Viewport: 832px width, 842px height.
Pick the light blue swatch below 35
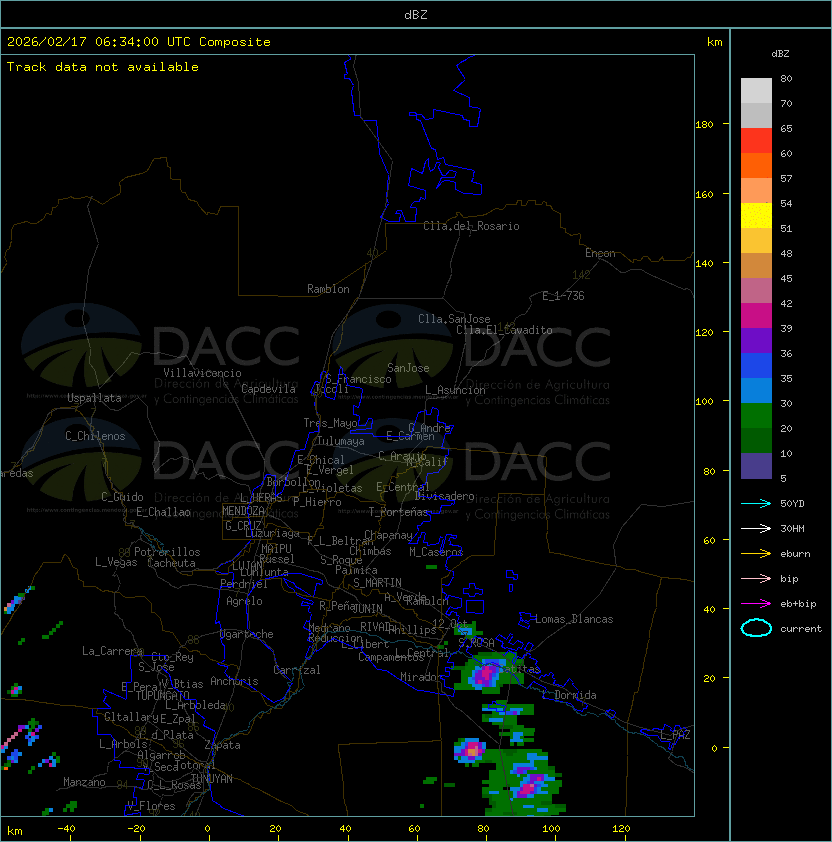click(756, 390)
